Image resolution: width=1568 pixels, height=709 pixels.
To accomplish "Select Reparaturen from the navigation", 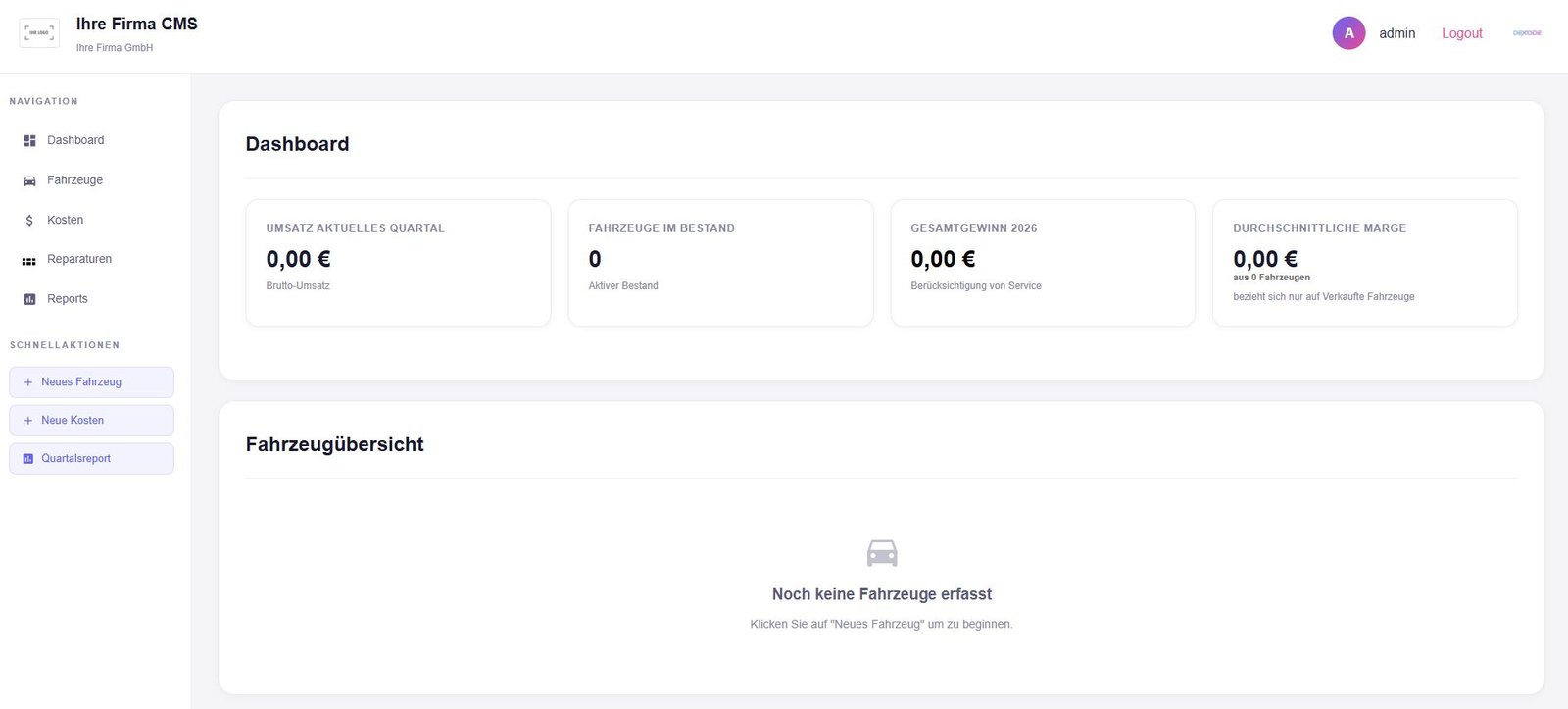I will pos(95,259).
